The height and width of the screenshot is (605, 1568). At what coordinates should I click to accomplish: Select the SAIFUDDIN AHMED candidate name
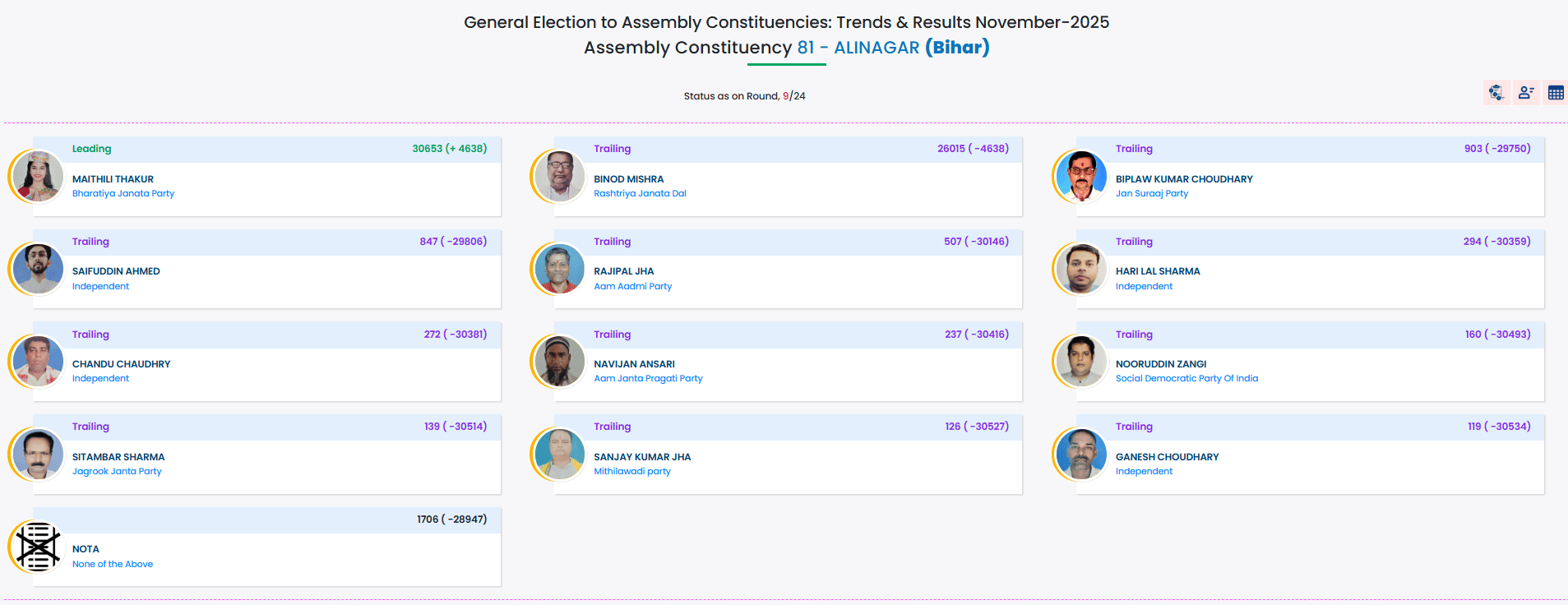coord(116,271)
